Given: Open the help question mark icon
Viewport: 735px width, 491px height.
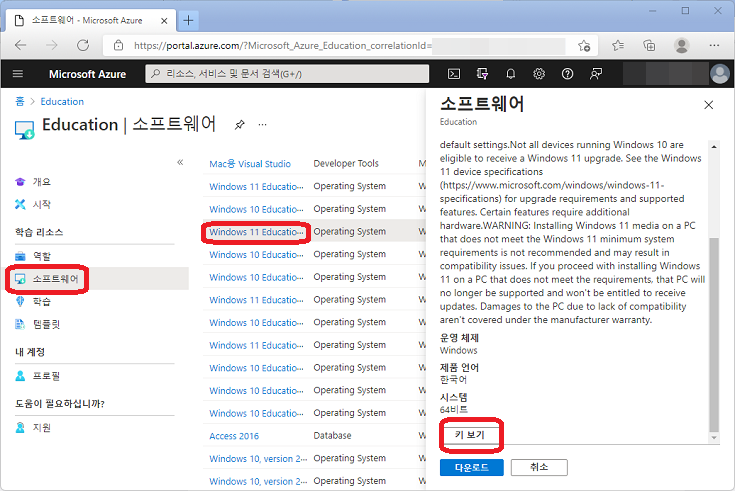Looking at the screenshot, I should pos(567,74).
